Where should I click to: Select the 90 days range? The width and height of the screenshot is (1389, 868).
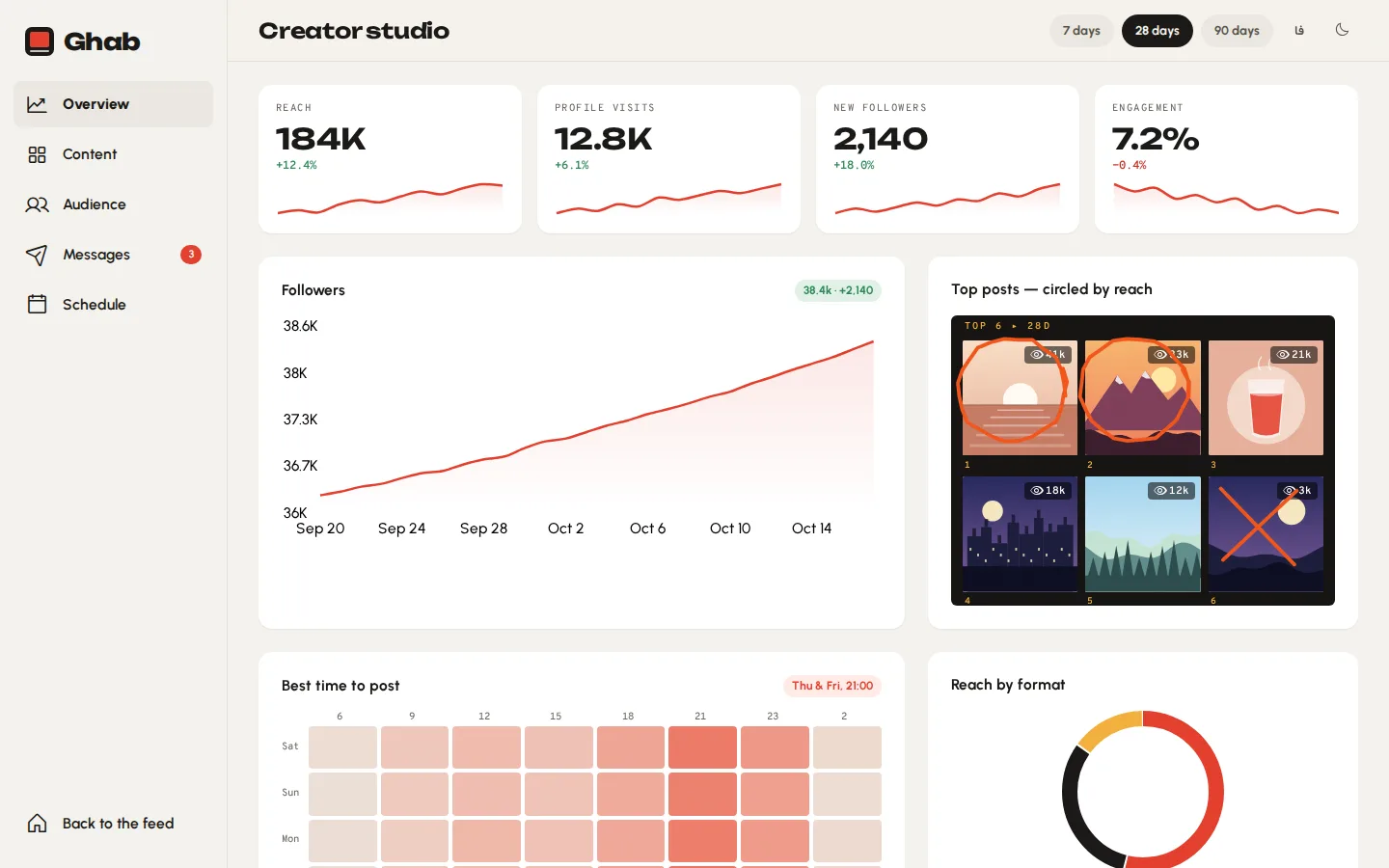click(x=1237, y=31)
